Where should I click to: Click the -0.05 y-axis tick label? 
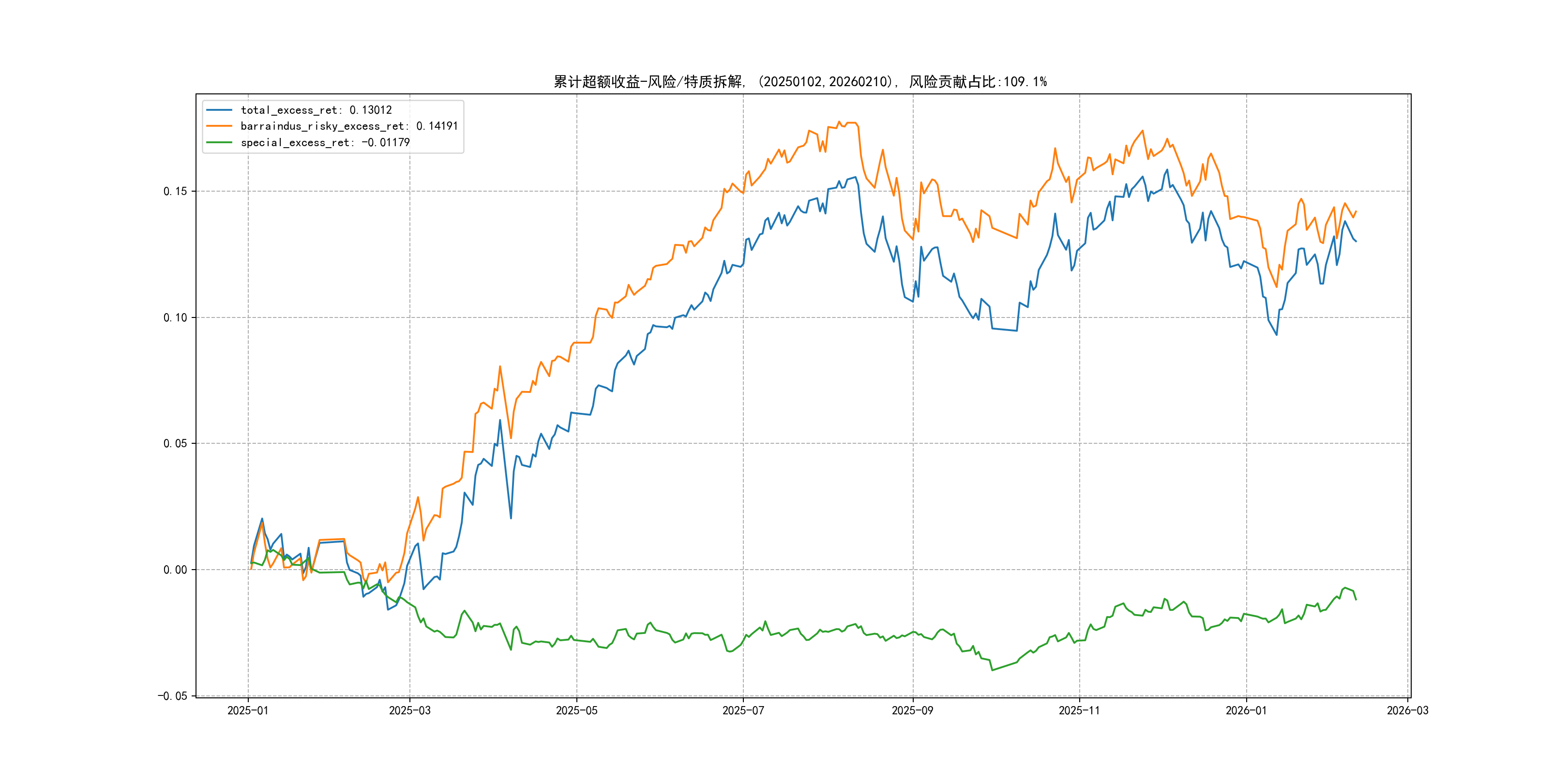[x=172, y=696]
